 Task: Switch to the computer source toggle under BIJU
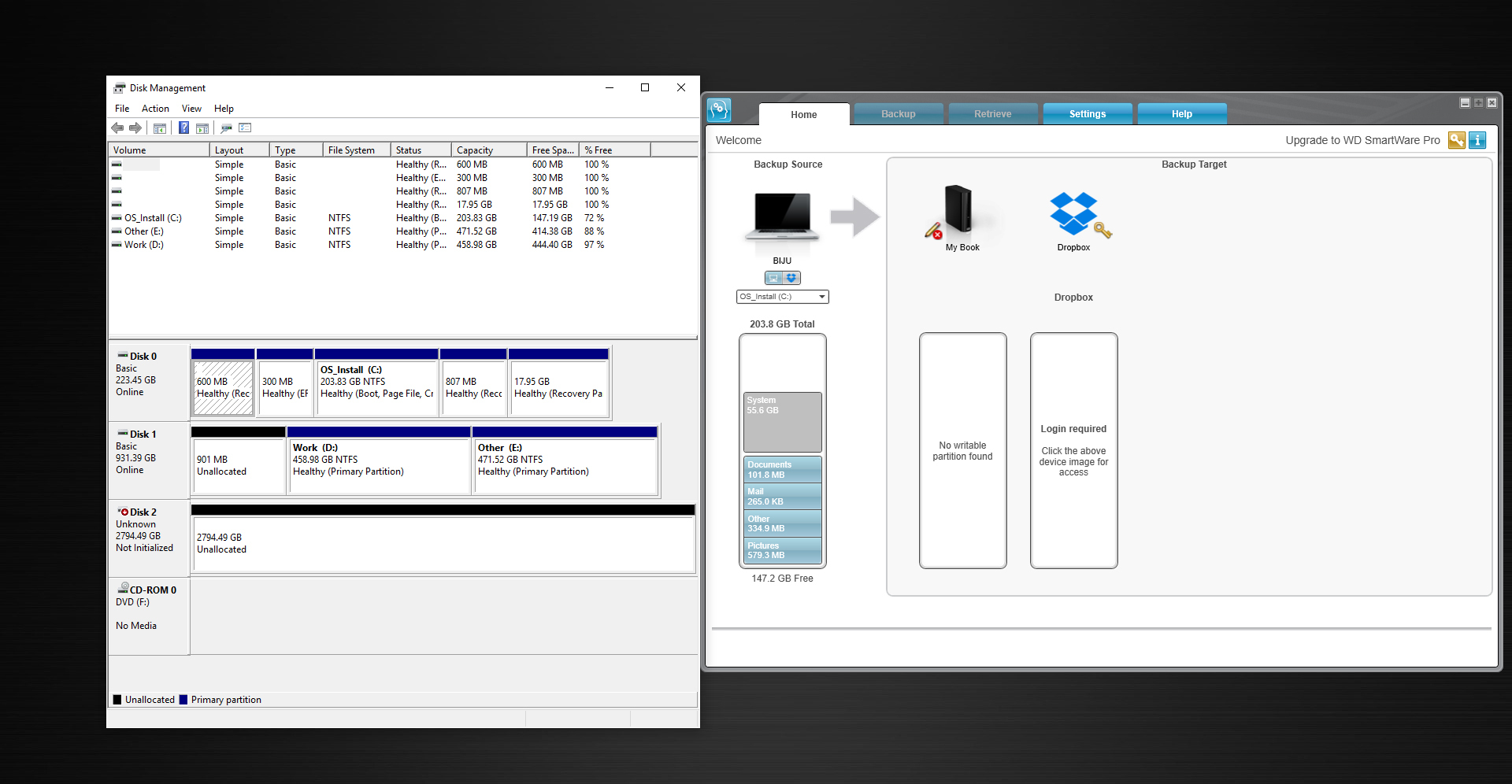coord(773,278)
